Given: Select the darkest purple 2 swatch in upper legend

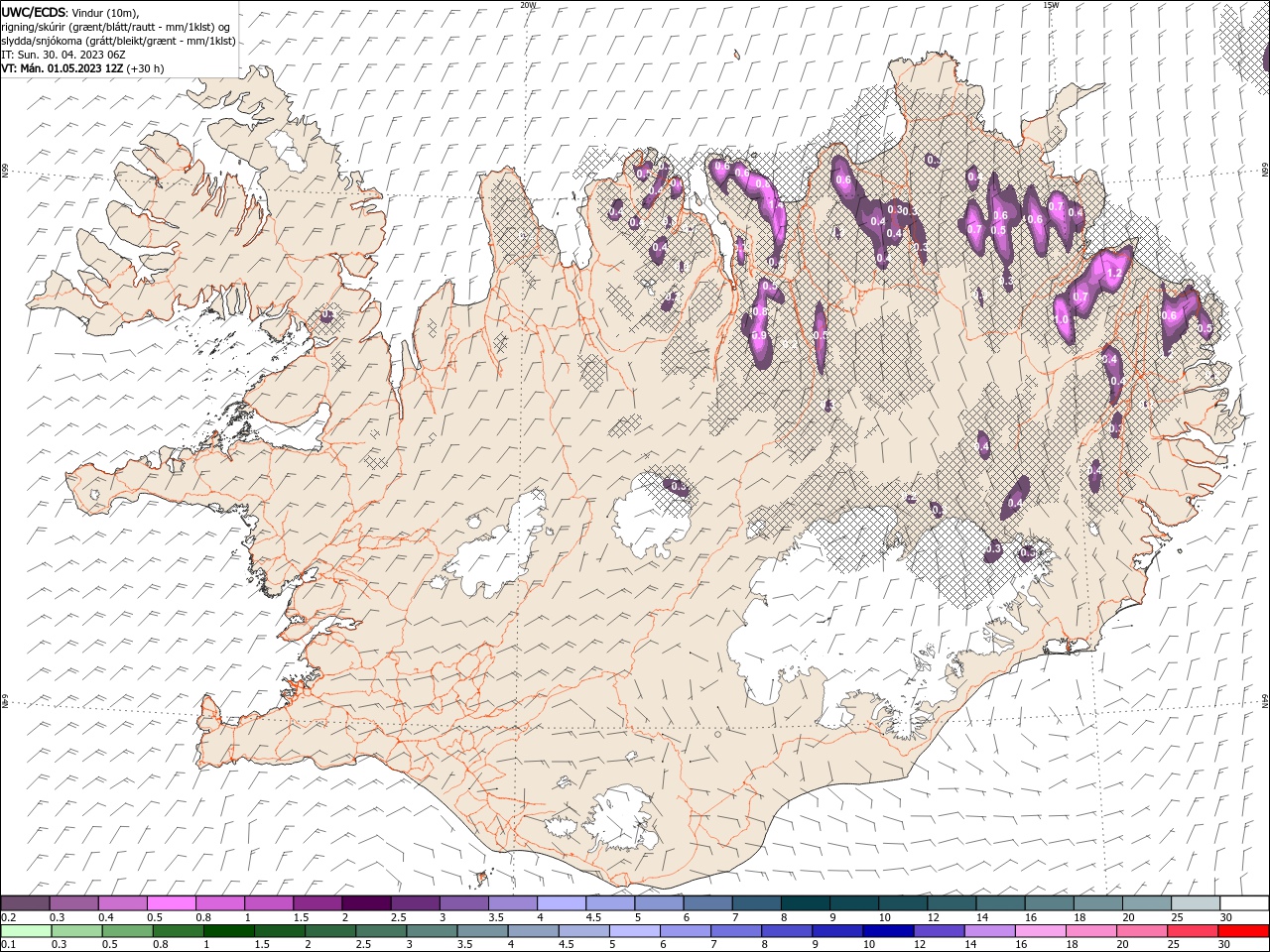Looking at the screenshot, I should click(366, 902).
